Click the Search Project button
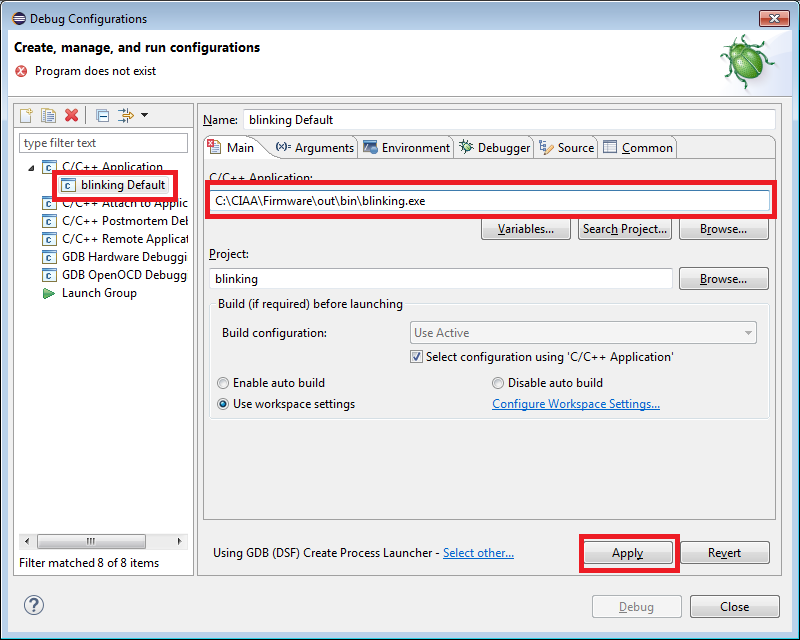800x640 pixels. point(624,229)
